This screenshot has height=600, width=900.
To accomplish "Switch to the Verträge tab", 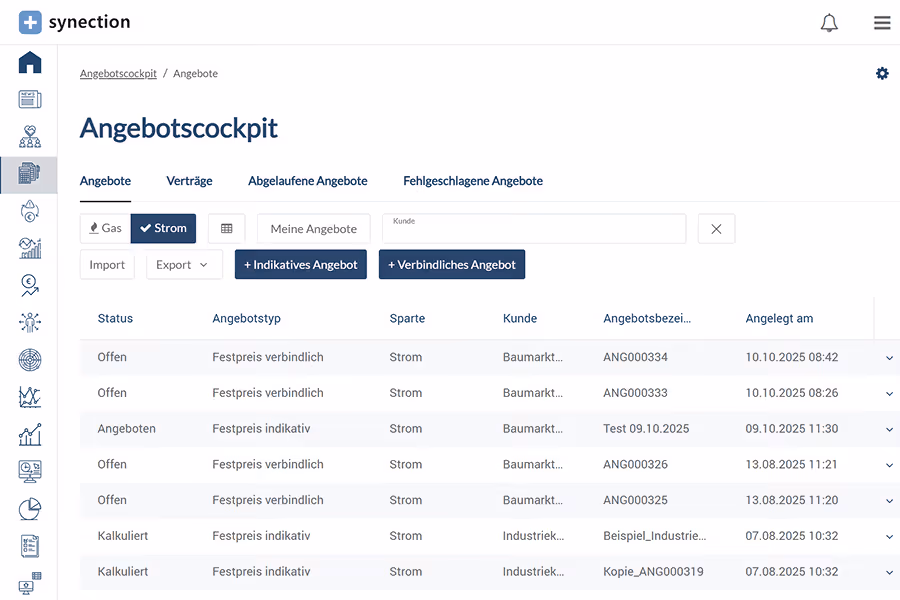I will coord(189,181).
